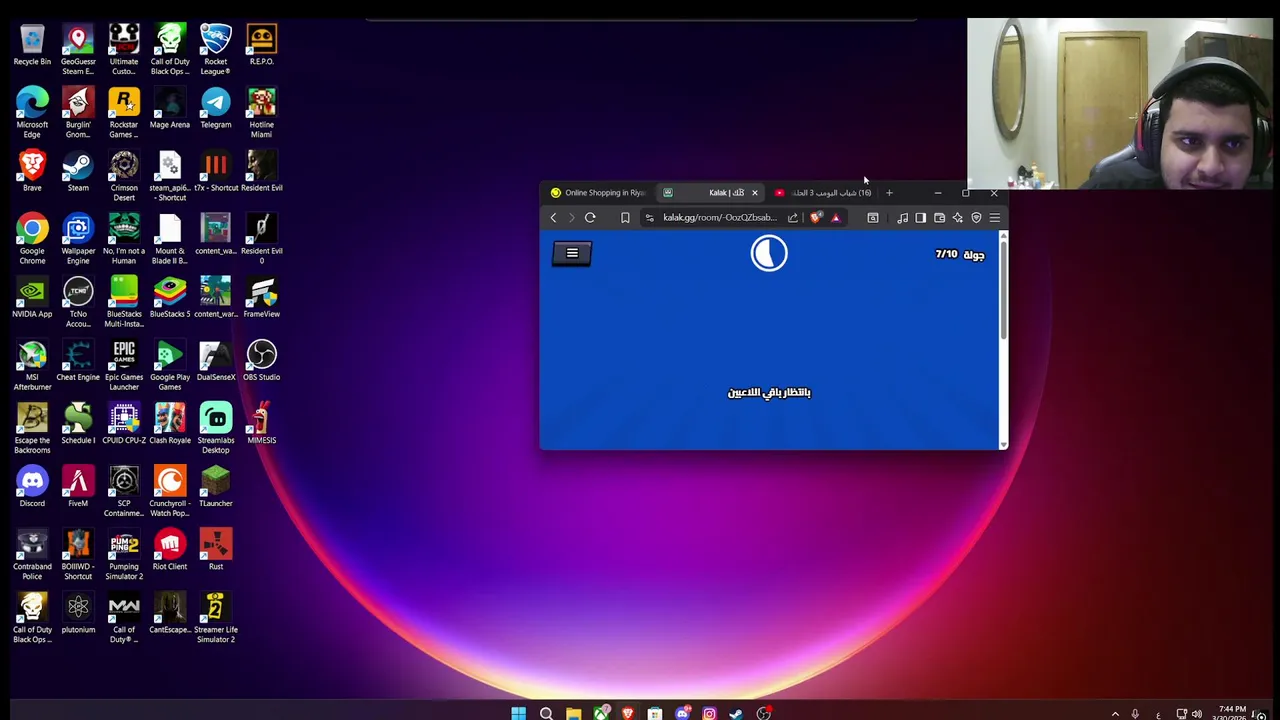Select NVIDIA App desktop icon
This screenshot has width=1280, height=720.
tap(32, 298)
